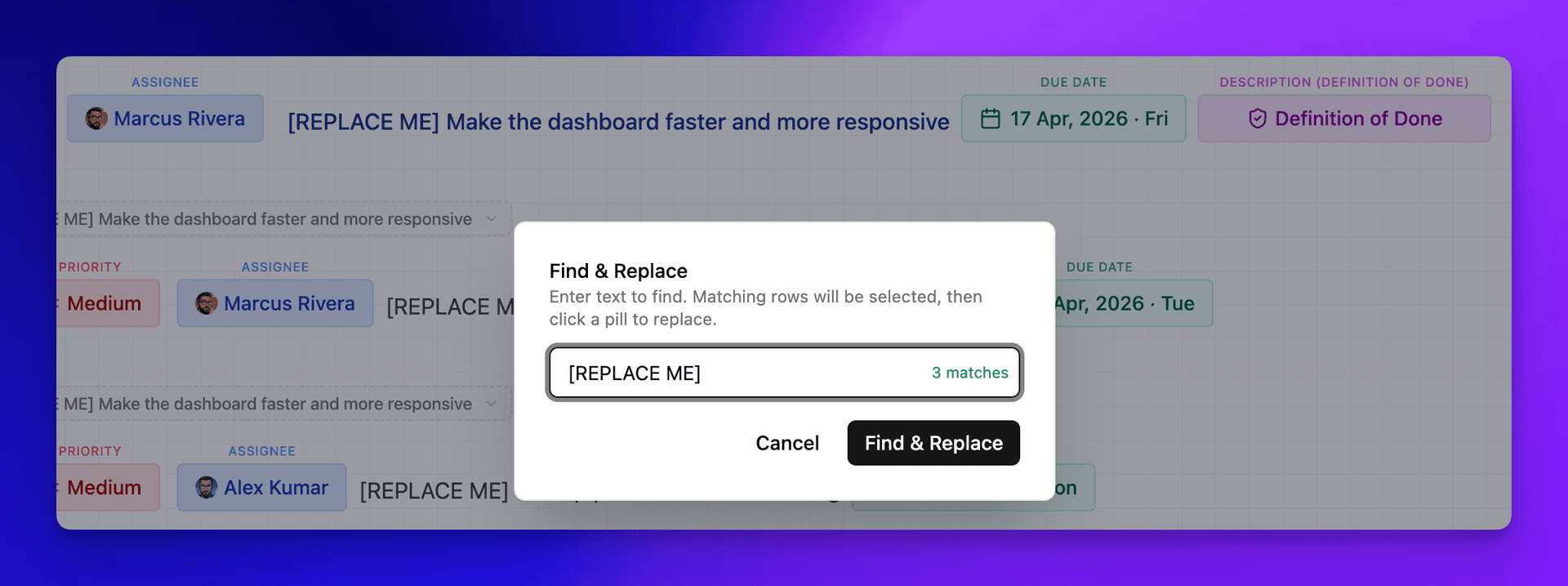Viewport: 1568px width, 586px height.
Task: Click [REPLACE ME] text in Alex Kumar row
Action: (434, 490)
